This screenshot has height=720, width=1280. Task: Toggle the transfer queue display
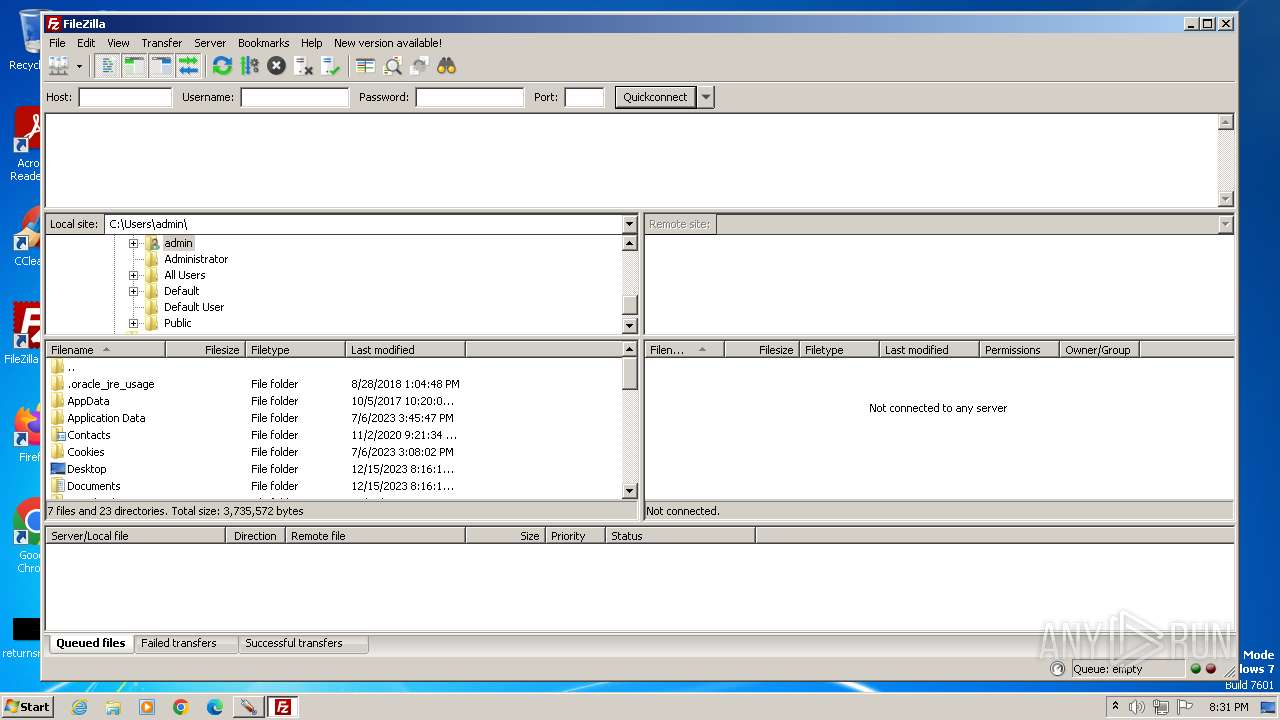[x=189, y=66]
